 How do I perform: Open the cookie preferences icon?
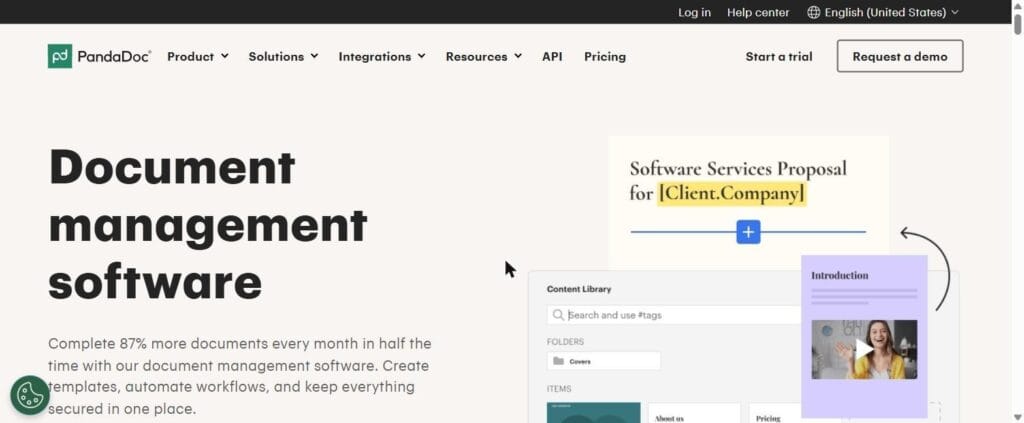(30, 395)
